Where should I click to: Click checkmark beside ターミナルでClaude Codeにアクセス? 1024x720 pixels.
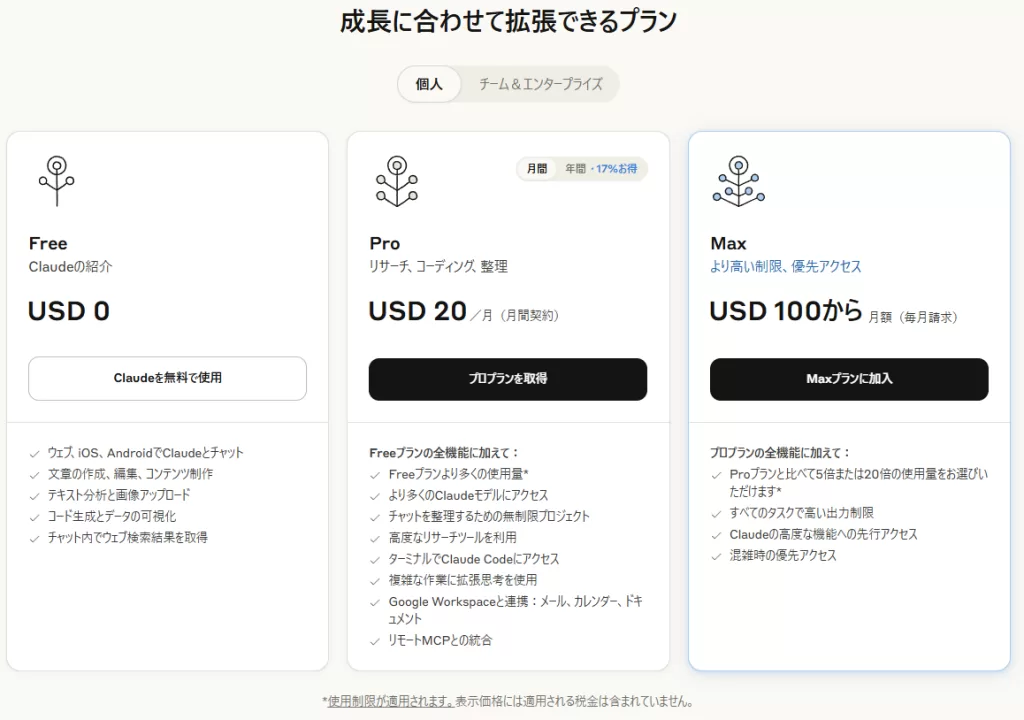[x=376, y=559]
